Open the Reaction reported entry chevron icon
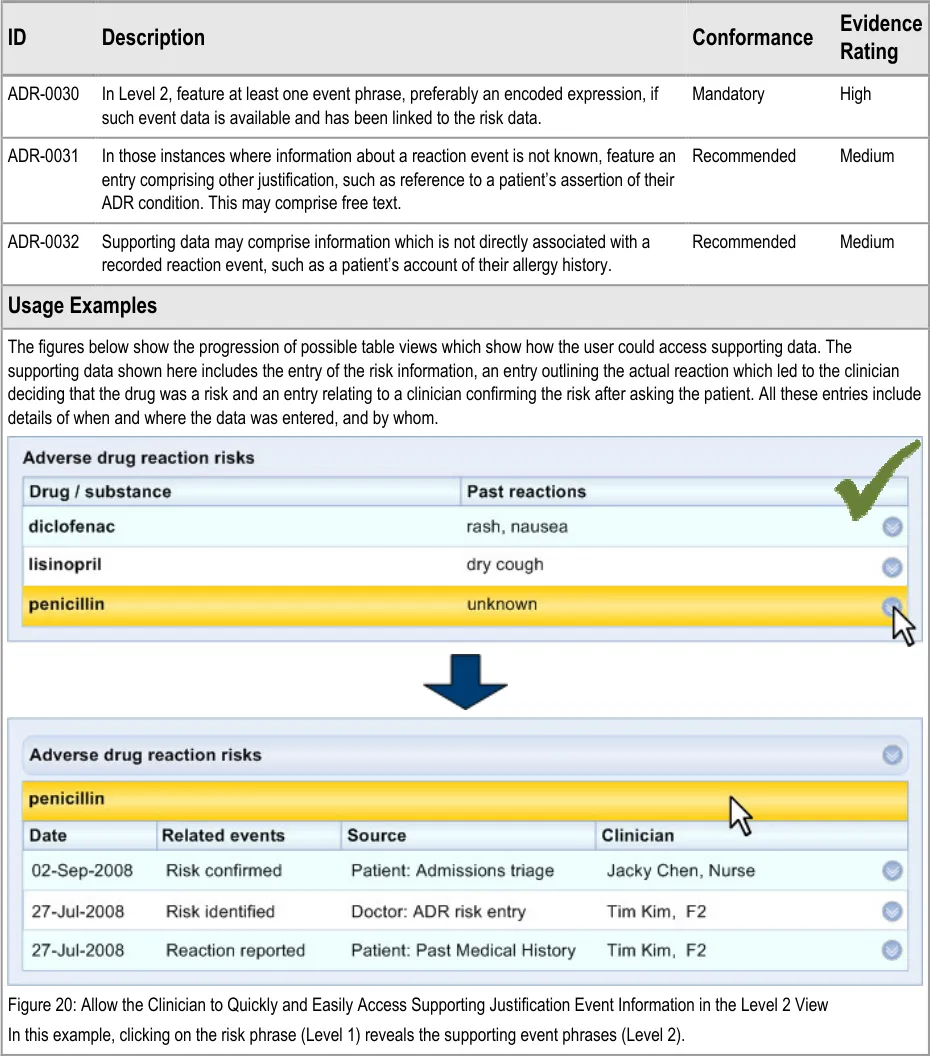The width and height of the screenshot is (930, 1056). (892, 950)
